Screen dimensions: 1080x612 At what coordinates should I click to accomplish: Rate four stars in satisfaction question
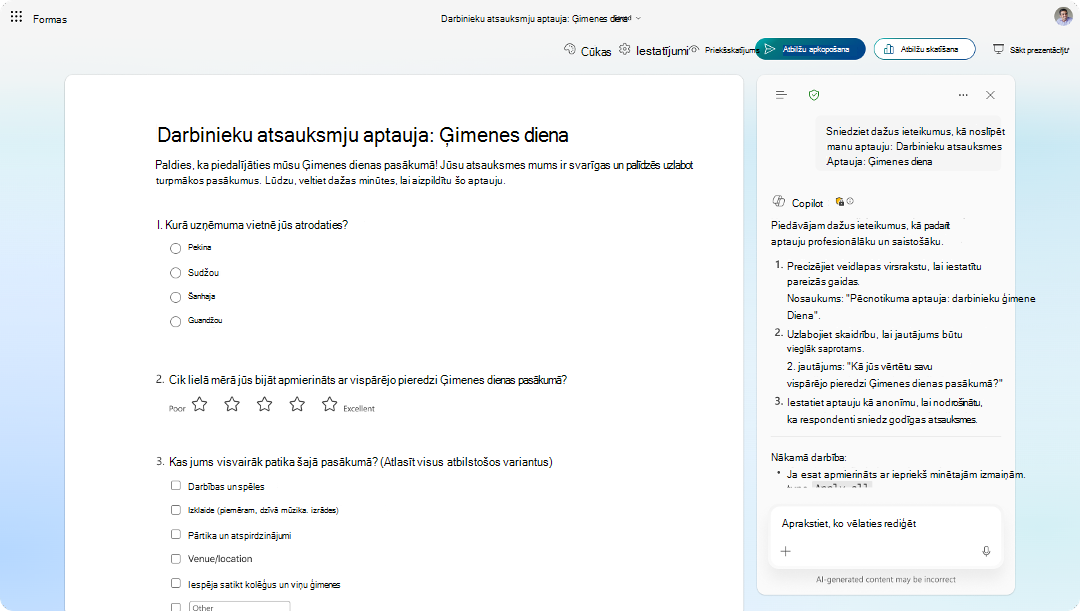pyautogui.click(x=297, y=404)
